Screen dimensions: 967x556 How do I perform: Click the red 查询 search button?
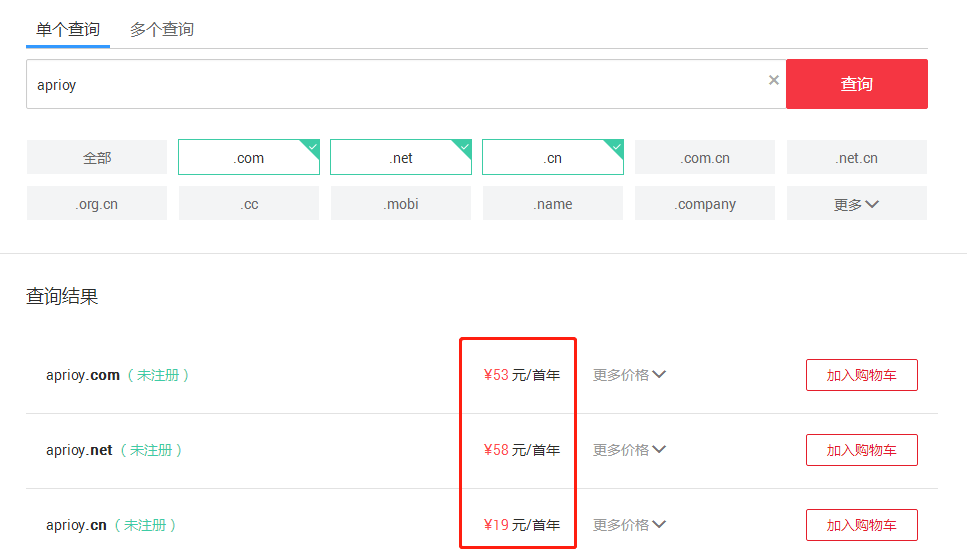coord(856,84)
